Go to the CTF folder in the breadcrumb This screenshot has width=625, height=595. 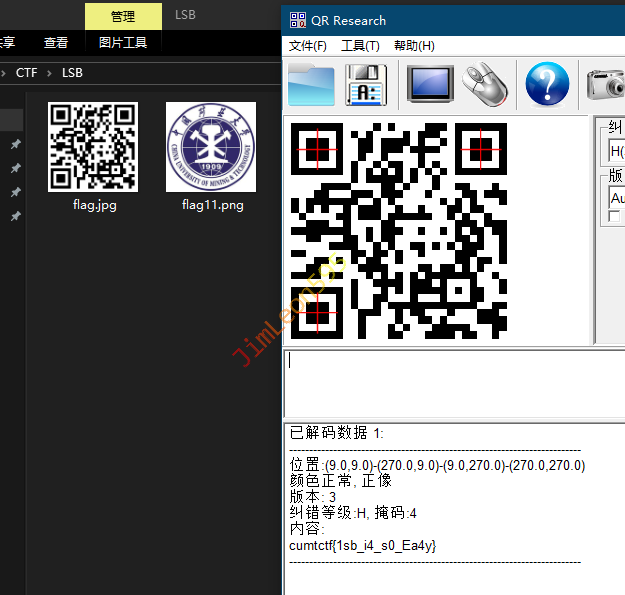(x=27, y=73)
